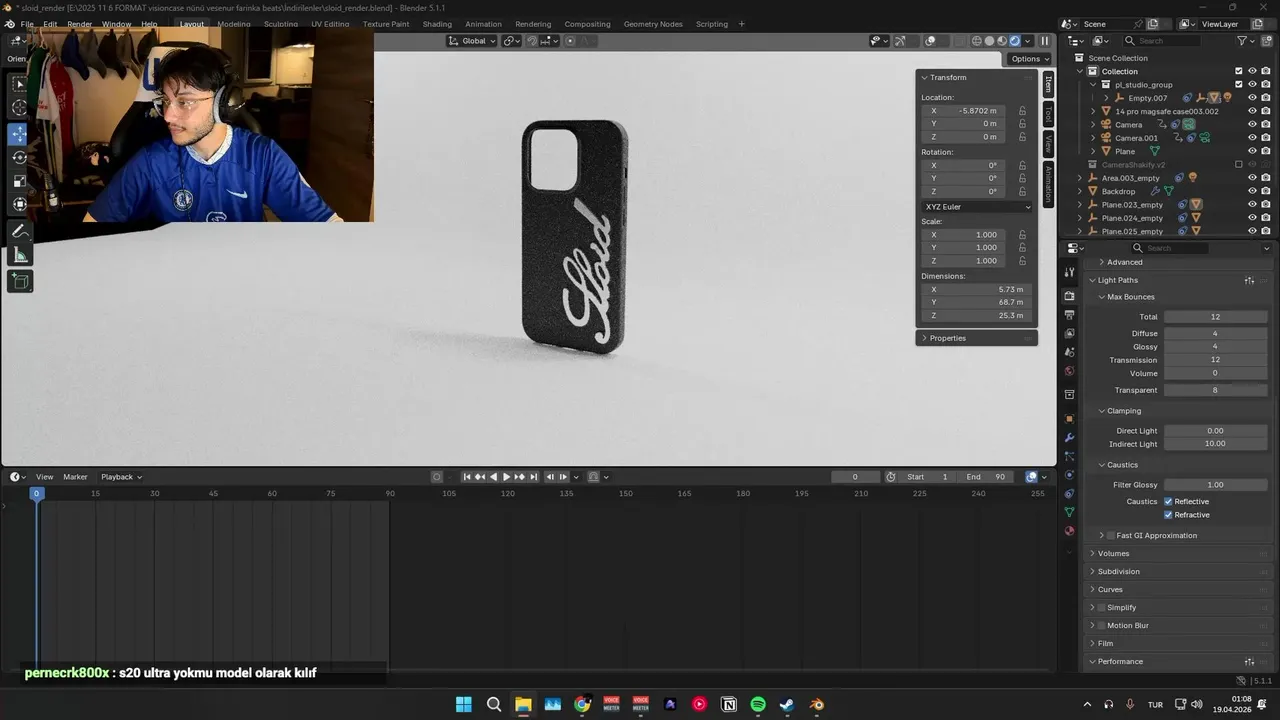Open the Playback dropdown in timeline

pos(121,477)
